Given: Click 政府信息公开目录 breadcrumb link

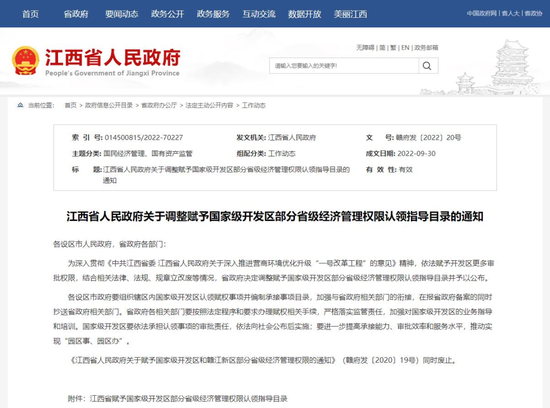Looking at the screenshot, I should click(x=109, y=105).
